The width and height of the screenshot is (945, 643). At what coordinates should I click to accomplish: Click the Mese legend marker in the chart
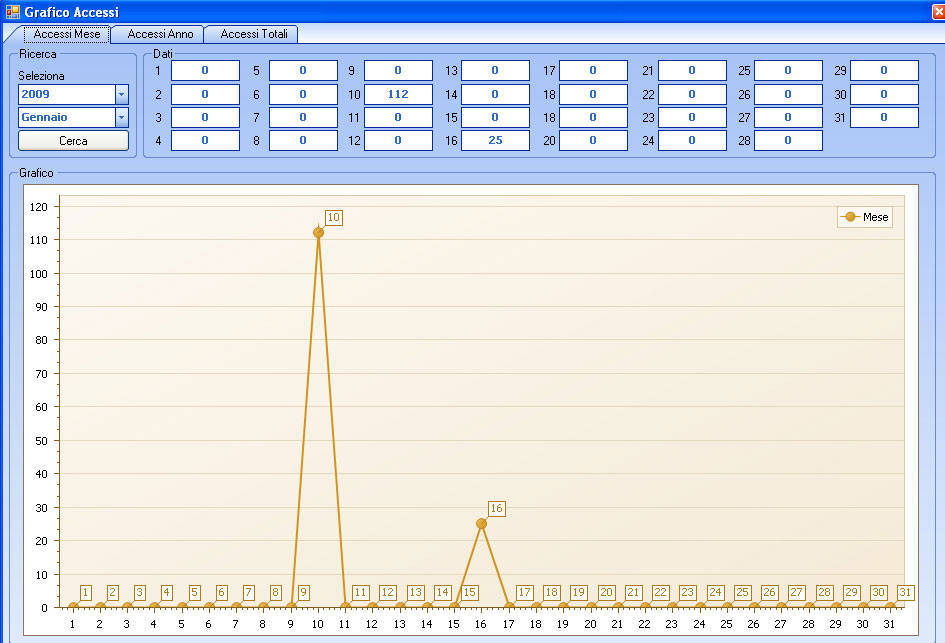850,217
